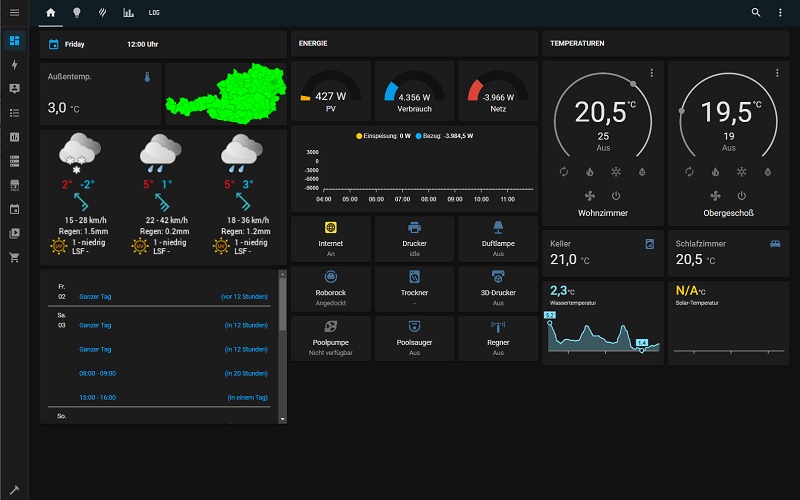Switch to the LOG tab

153,13
